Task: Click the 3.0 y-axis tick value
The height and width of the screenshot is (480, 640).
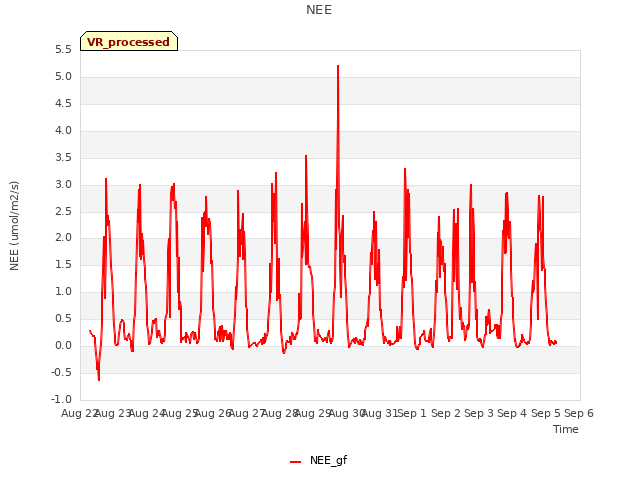Action: pos(63,184)
